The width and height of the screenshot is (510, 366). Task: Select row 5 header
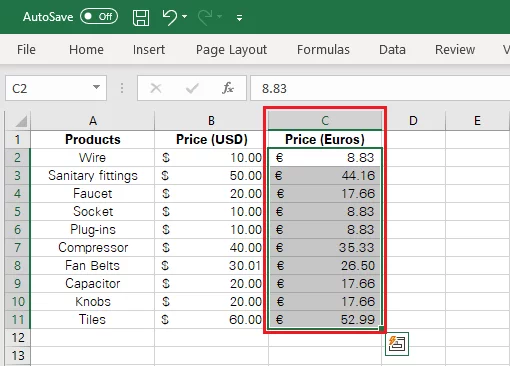(x=18, y=212)
